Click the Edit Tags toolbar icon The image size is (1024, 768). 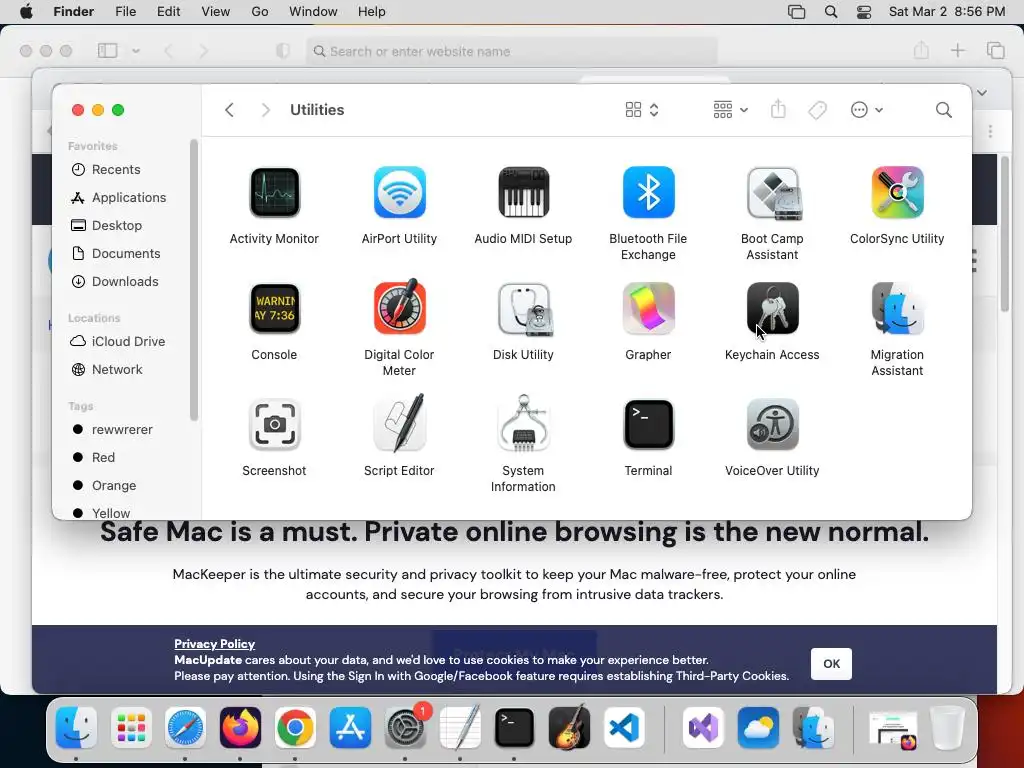(817, 110)
